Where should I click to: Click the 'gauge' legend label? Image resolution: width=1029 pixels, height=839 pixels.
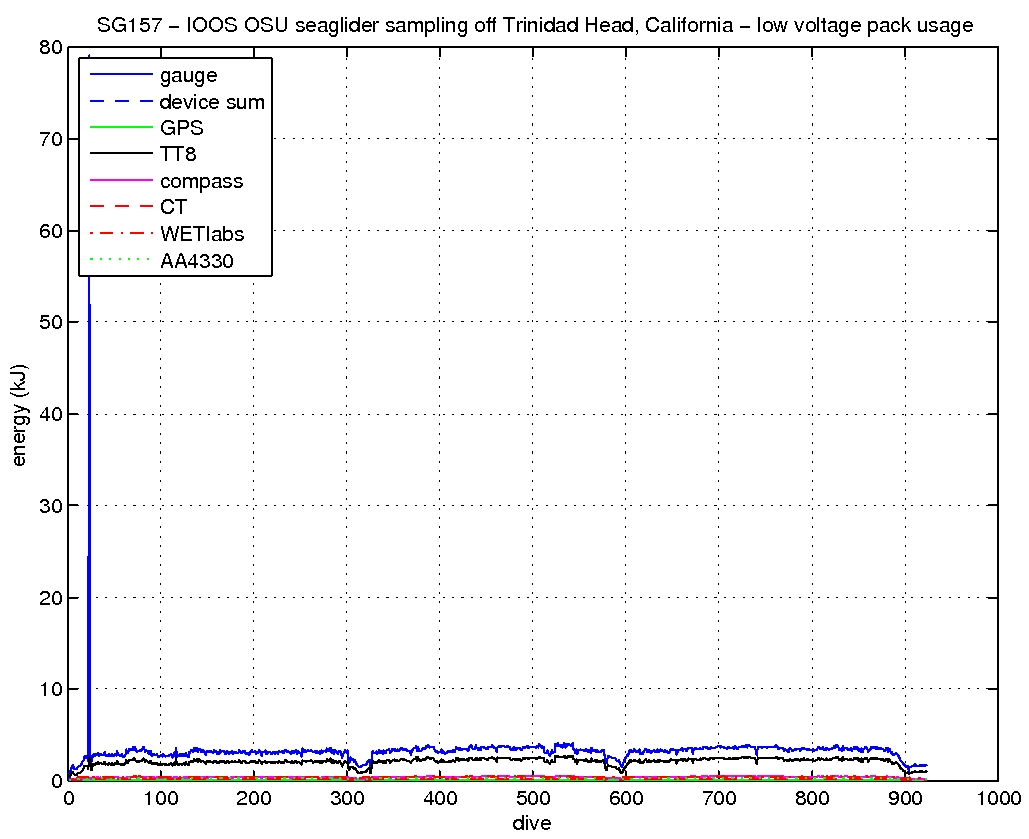click(188, 75)
